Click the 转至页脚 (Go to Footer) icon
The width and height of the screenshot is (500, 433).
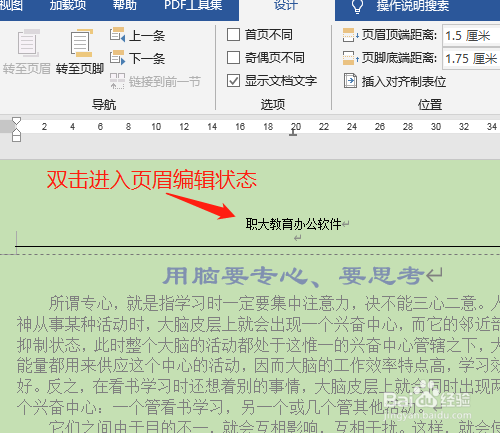81,43
